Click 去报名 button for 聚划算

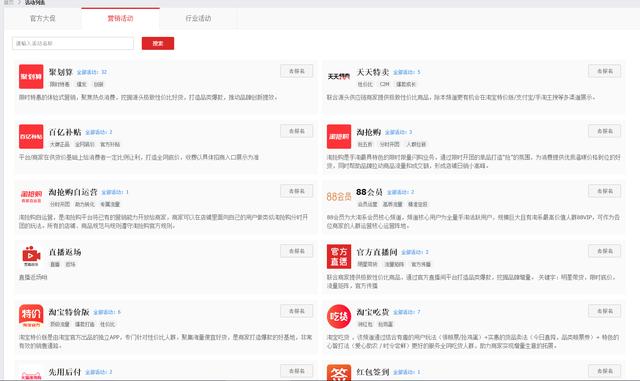(297, 71)
